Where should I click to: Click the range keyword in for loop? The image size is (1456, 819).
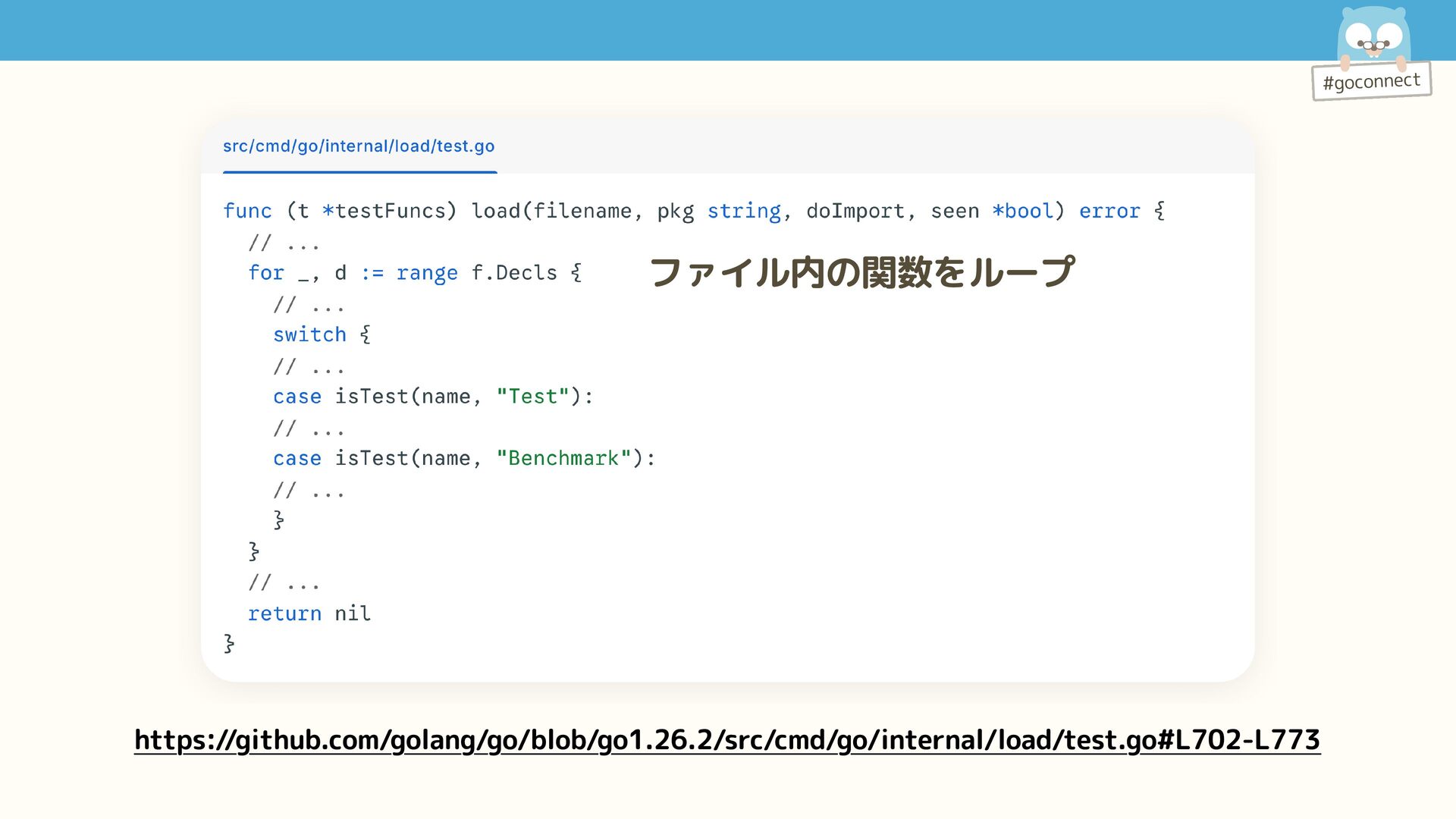(427, 273)
